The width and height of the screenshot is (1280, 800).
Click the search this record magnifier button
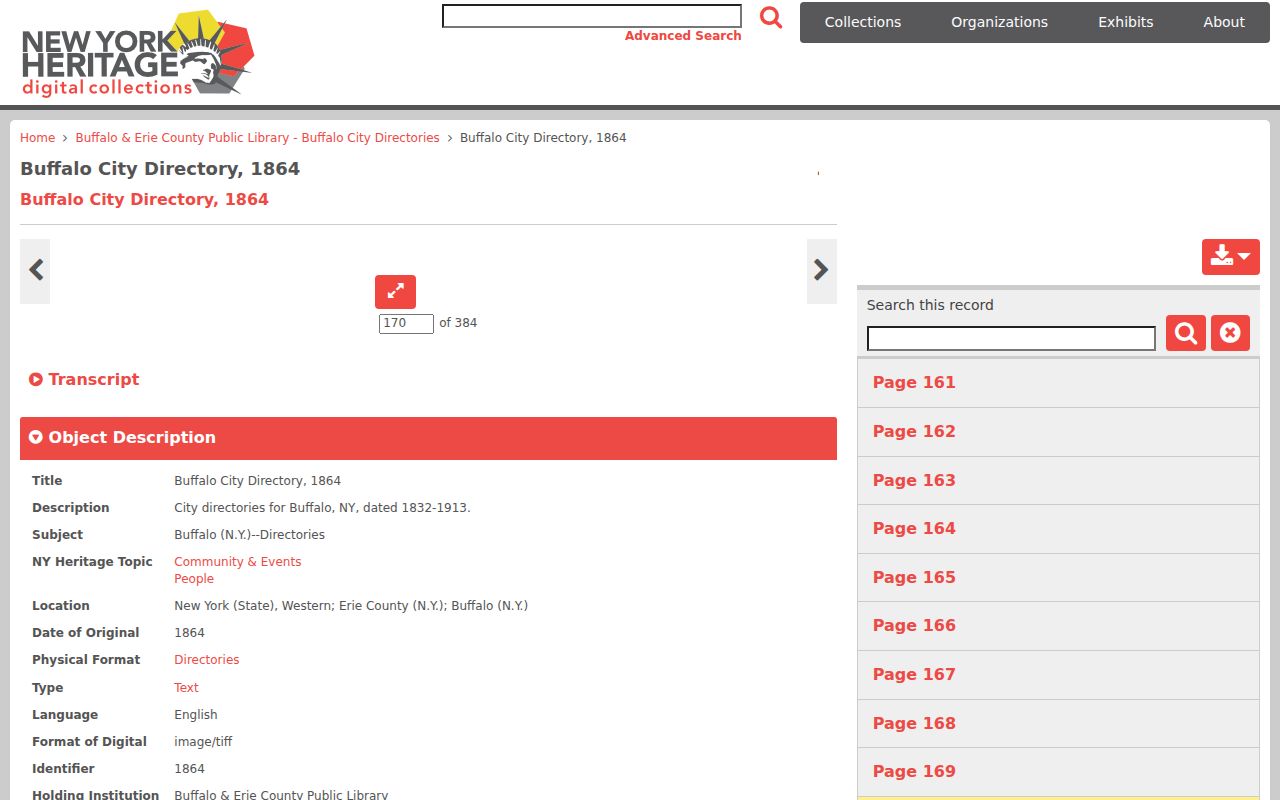(1186, 333)
